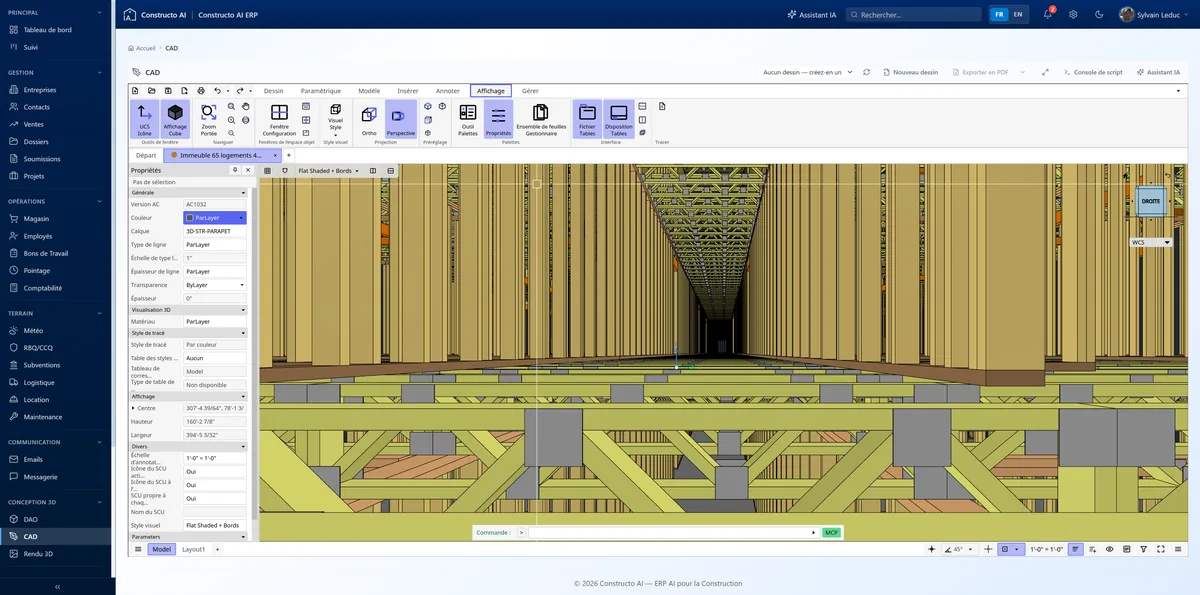
Task: Switch projection to Perspective
Action: (x=401, y=119)
